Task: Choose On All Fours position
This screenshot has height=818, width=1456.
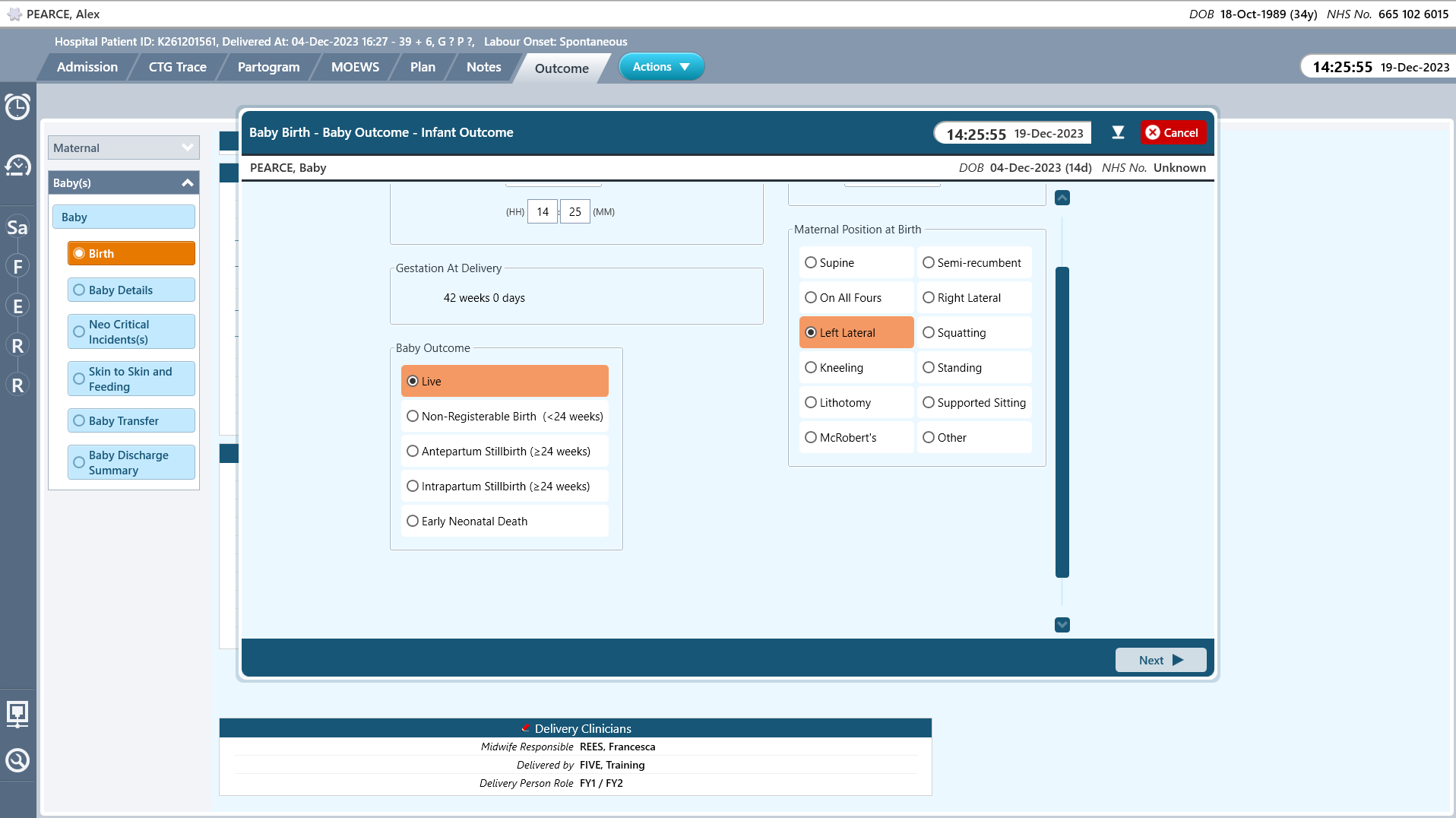Action: (856, 297)
